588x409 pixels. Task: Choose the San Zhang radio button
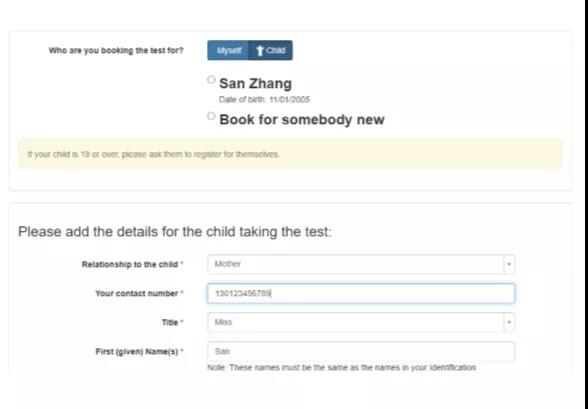[212, 79]
